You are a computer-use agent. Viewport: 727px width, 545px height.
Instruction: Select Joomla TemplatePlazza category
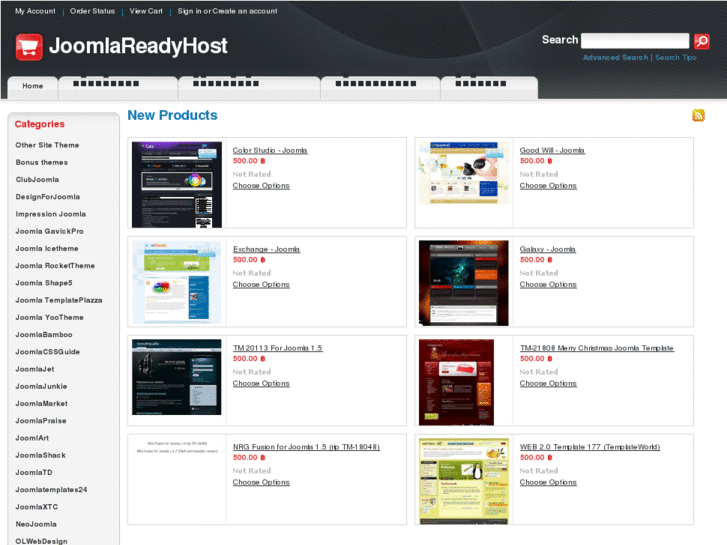[x=59, y=300]
